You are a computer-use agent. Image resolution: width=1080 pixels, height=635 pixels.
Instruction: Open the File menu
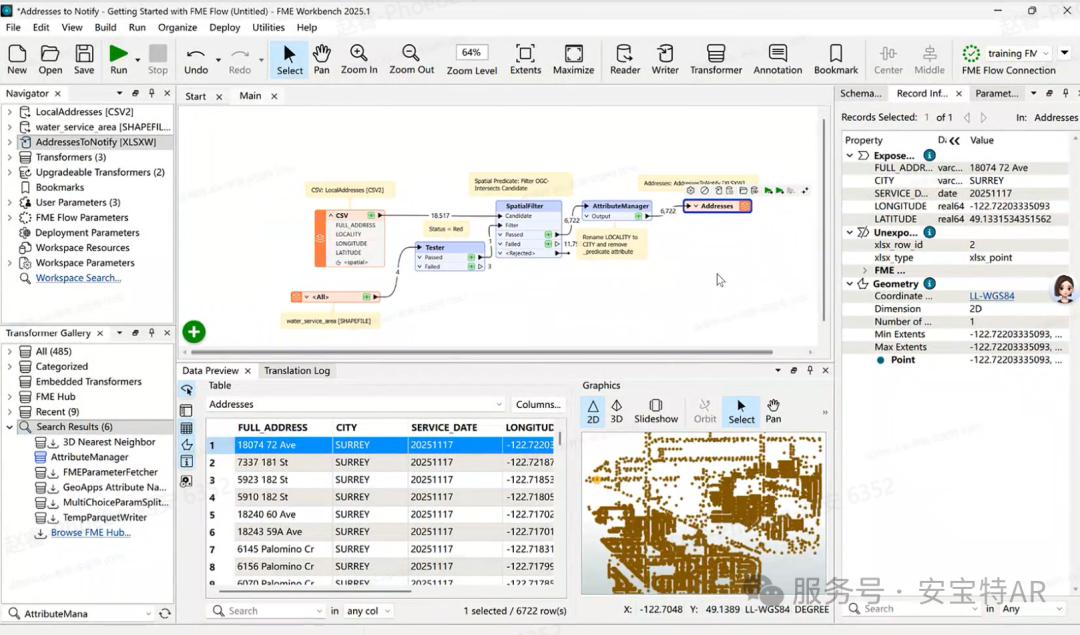[x=13, y=28]
